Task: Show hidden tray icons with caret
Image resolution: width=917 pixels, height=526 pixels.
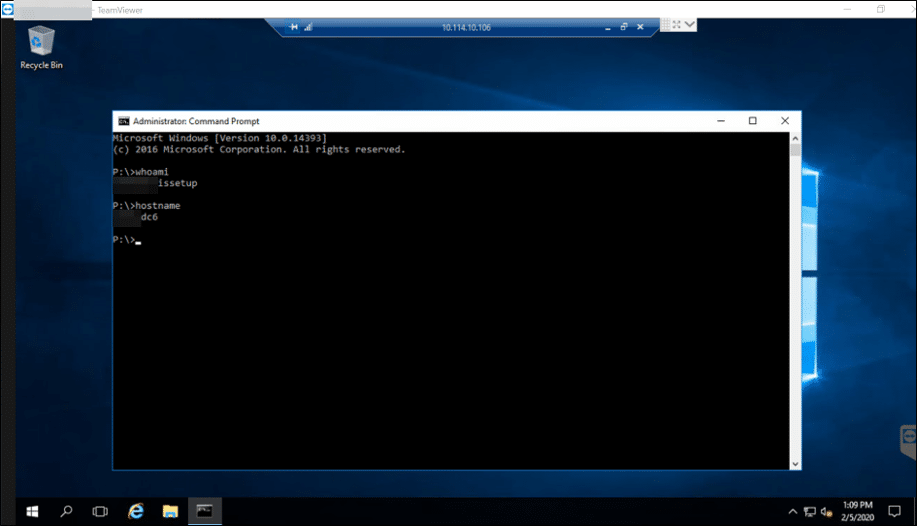Action: [x=793, y=510]
